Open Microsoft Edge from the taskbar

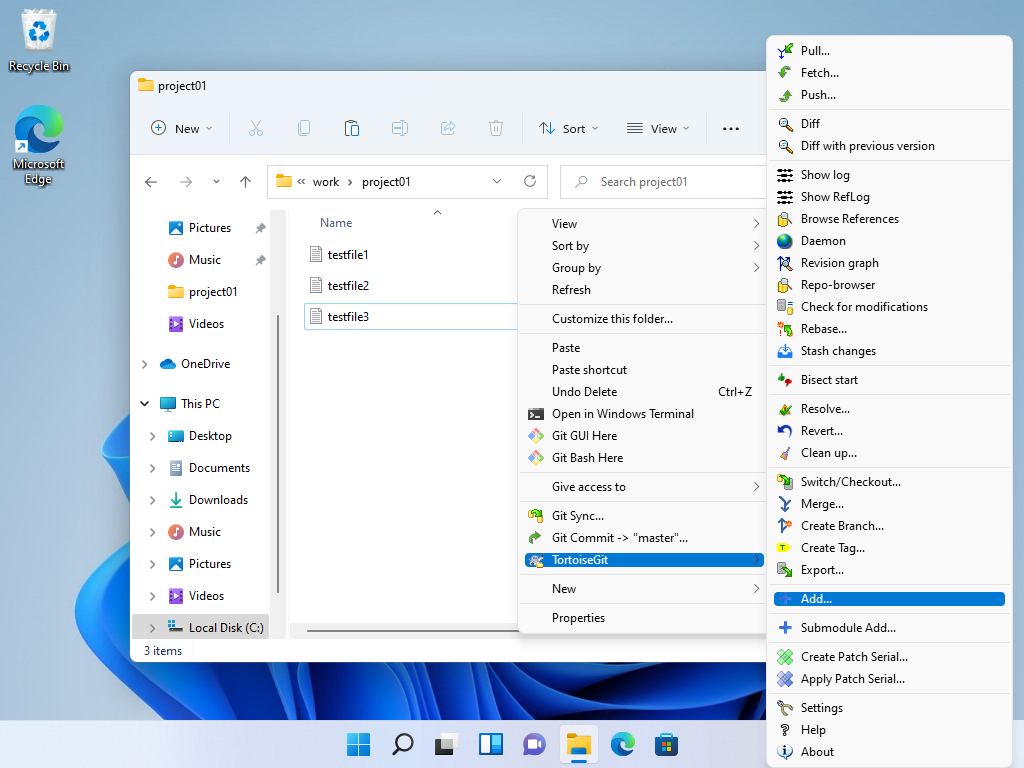tap(624, 744)
